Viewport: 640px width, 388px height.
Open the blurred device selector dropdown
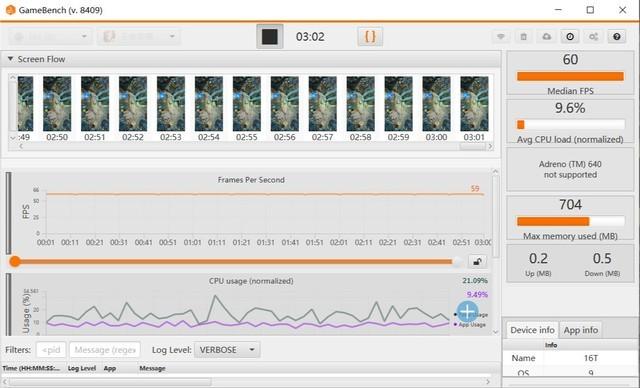pyautogui.click(x=50, y=37)
